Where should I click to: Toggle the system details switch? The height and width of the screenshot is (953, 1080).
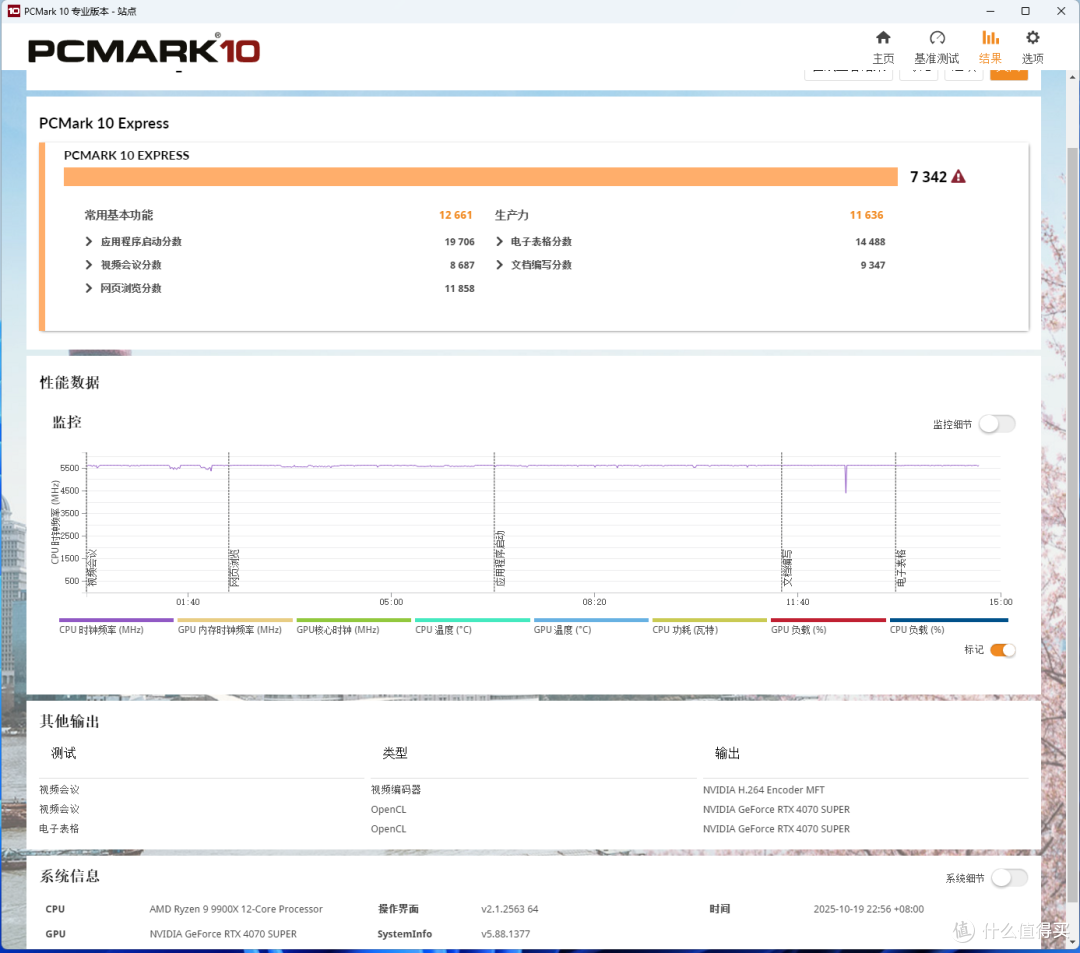[1010, 878]
